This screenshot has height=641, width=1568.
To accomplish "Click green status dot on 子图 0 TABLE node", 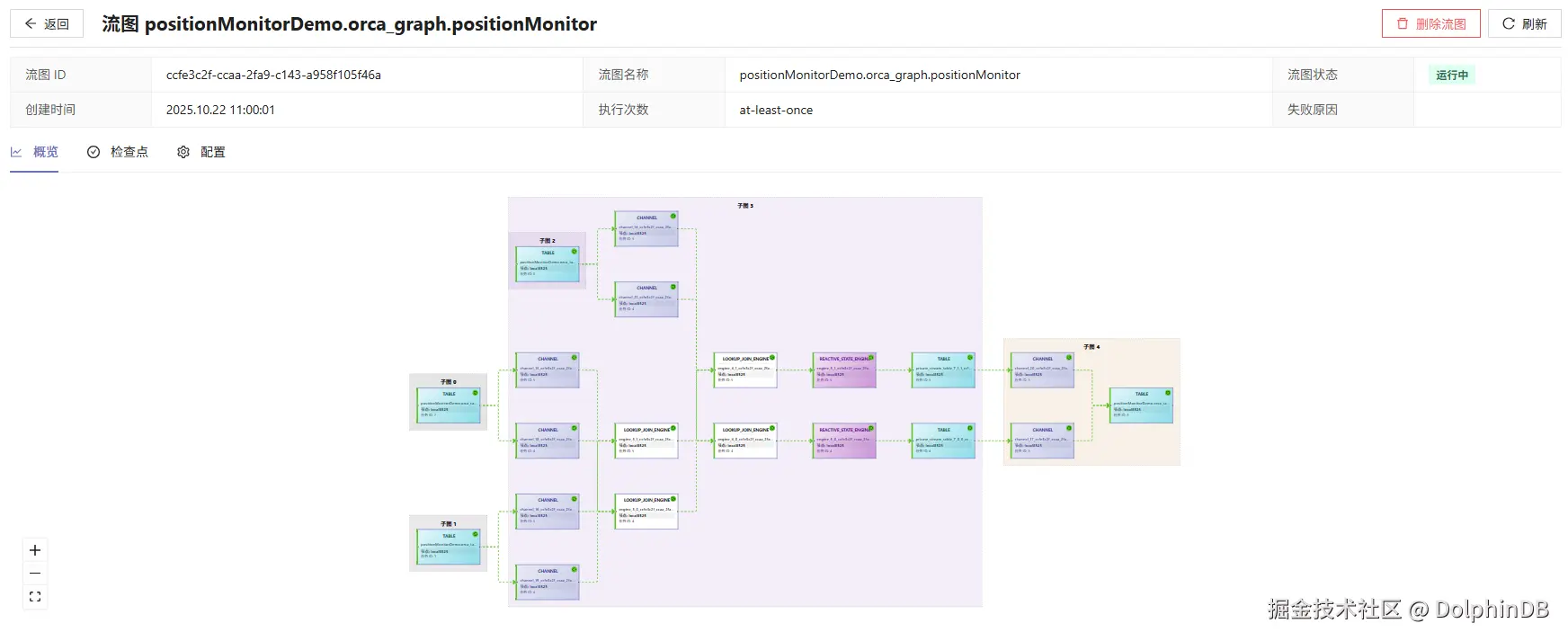I will [x=476, y=393].
